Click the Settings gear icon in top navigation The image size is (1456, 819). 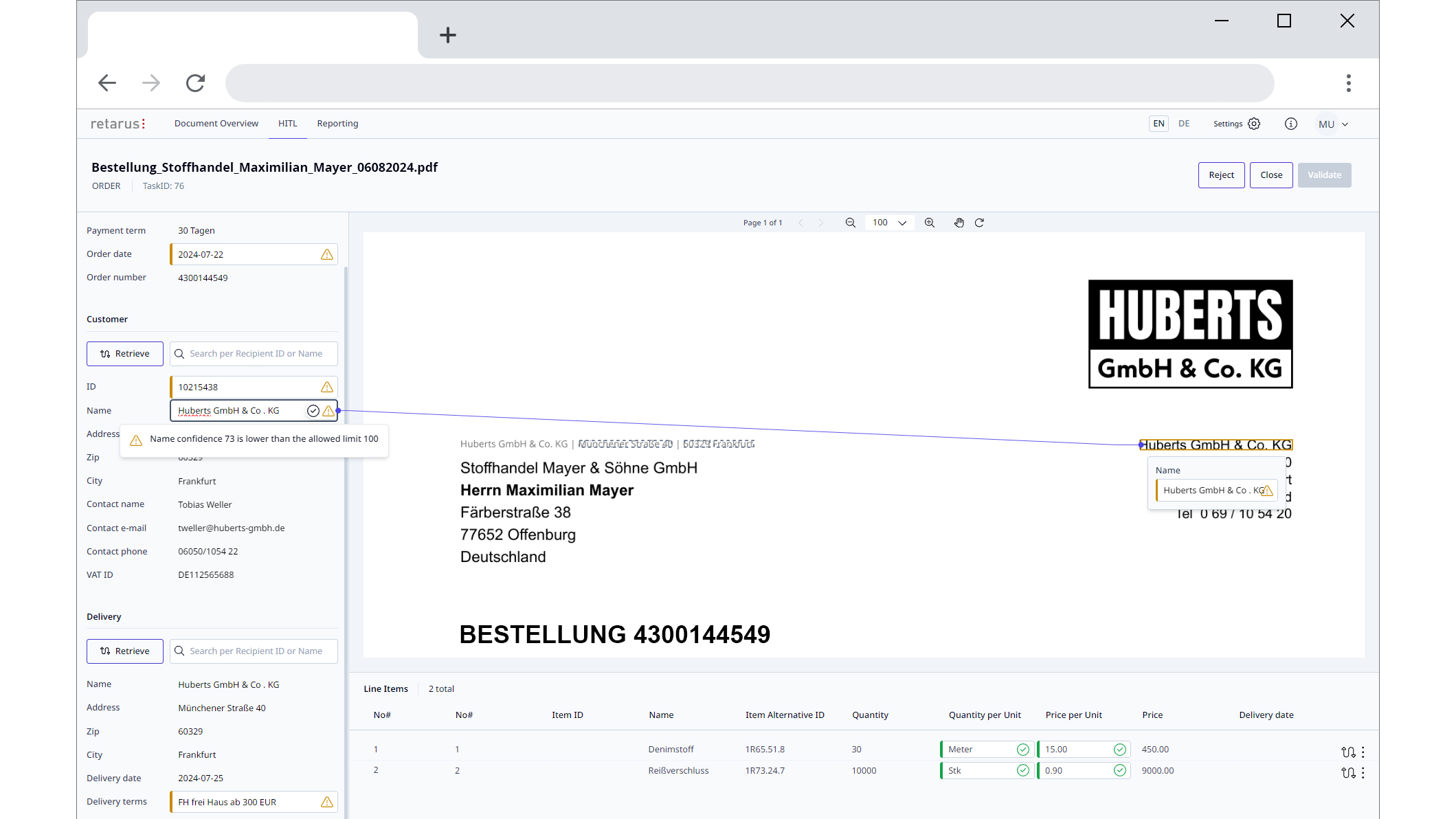tap(1253, 123)
